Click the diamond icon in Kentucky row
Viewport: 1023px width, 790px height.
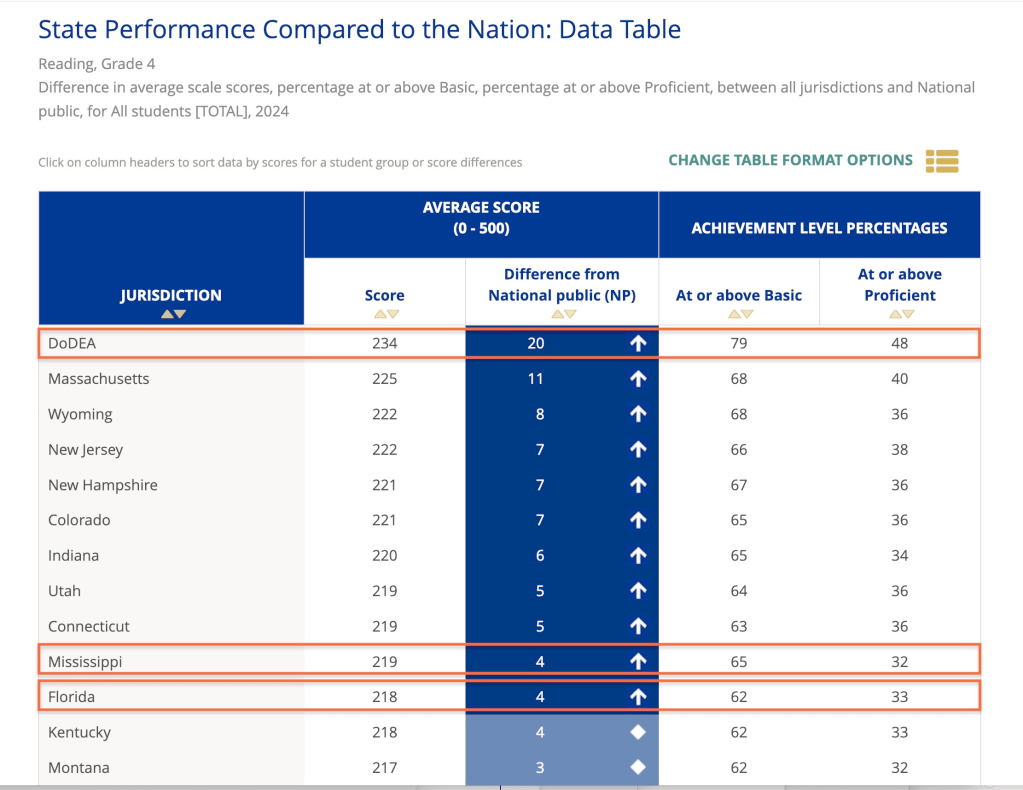pos(638,732)
